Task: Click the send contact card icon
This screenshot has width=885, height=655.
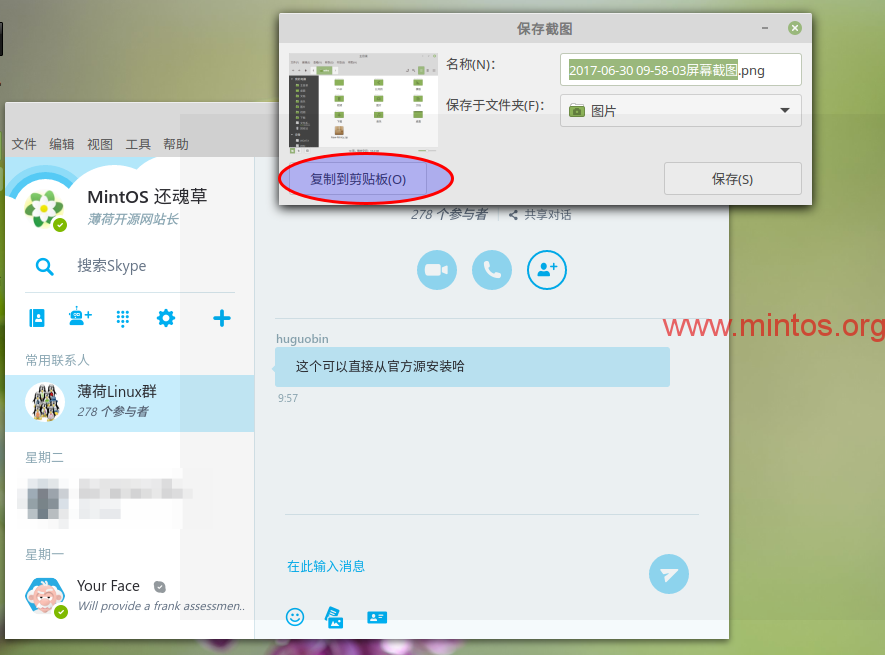Action: pos(376,617)
